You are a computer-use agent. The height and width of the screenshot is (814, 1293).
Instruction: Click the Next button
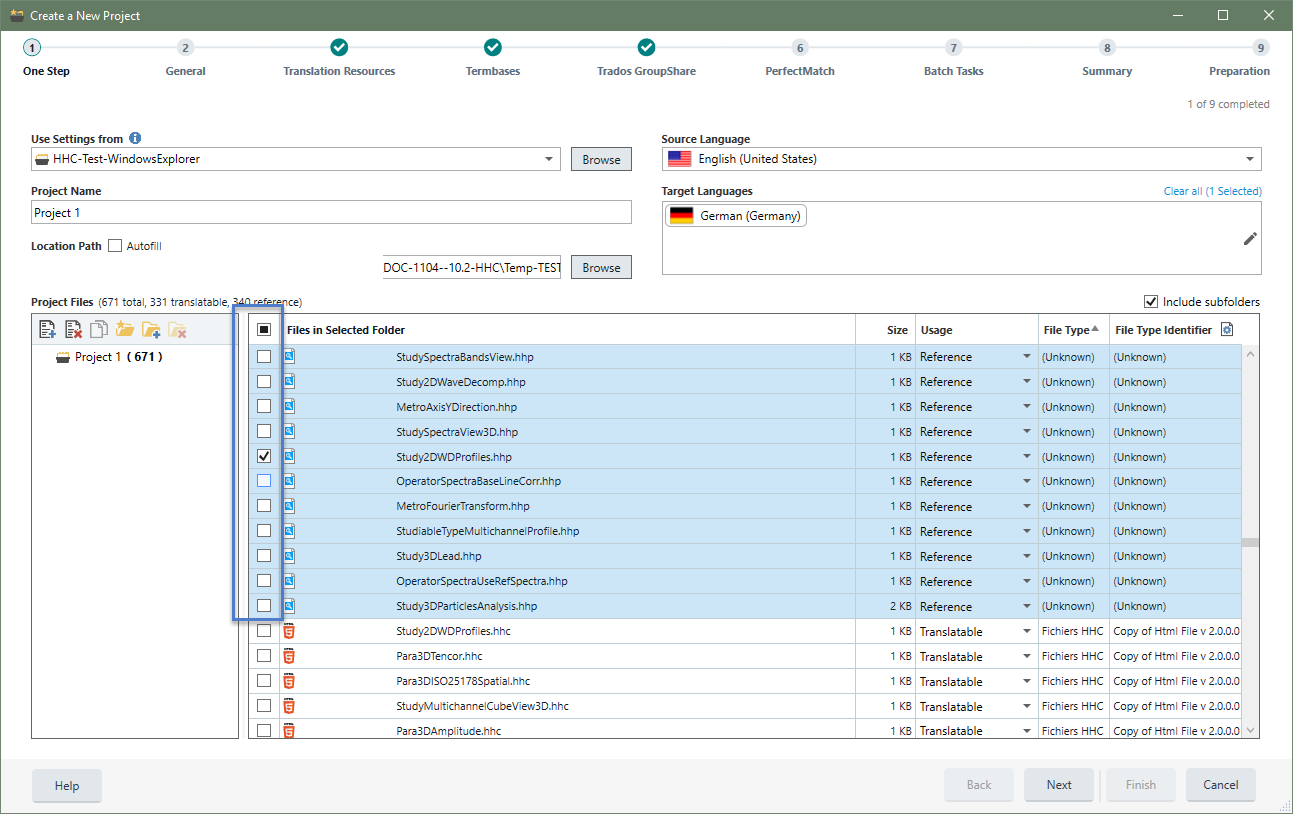tap(1059, 785)
